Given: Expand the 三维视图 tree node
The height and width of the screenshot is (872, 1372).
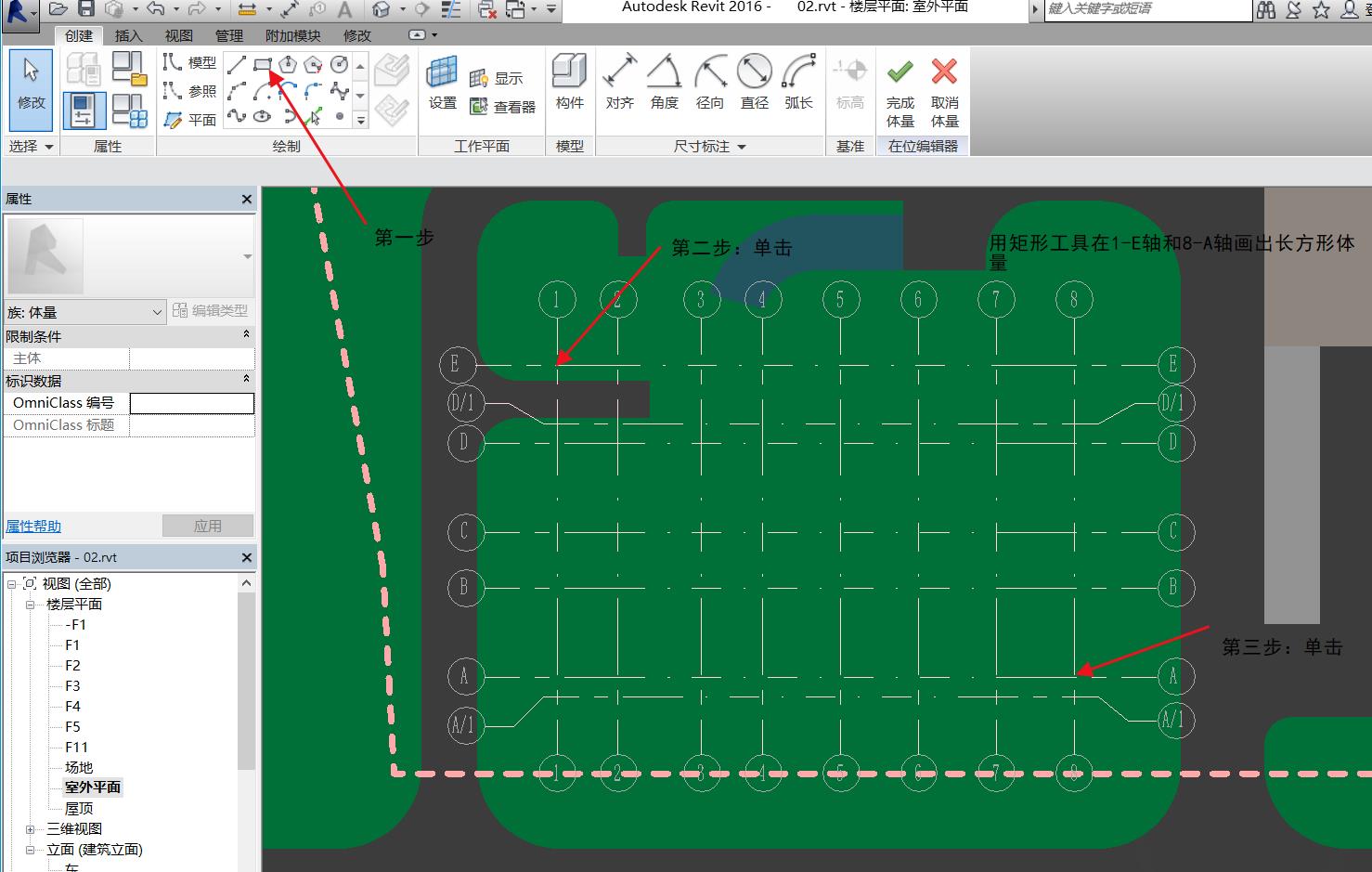Looking at the screenshot, I should pyautogui.click(x=31, y=829).
